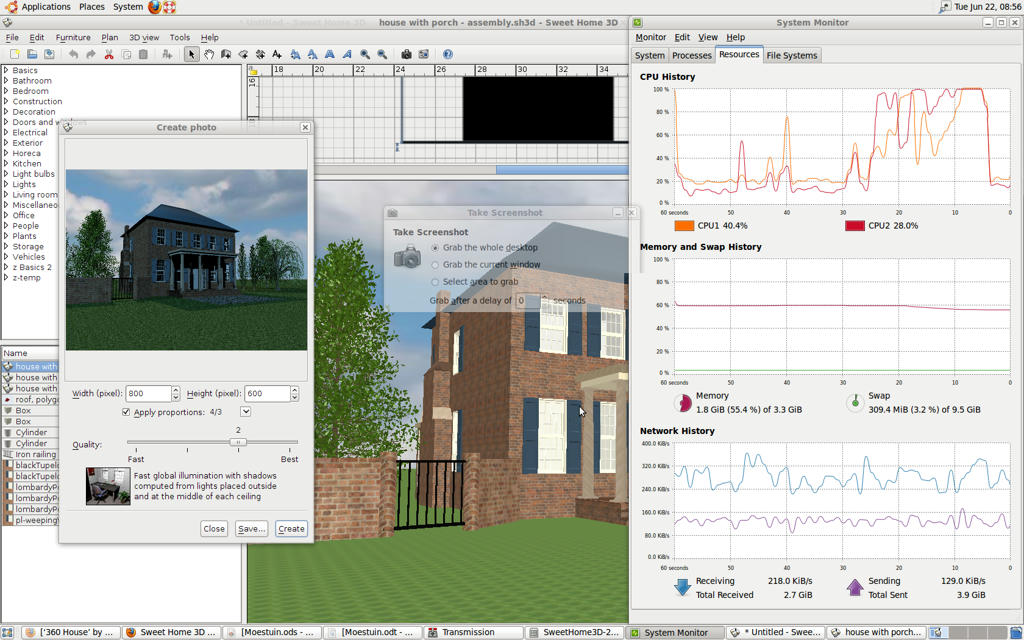This screenshot has width=1024, height=640.
Task: Open the Plan menu
Action: (110, 37)
